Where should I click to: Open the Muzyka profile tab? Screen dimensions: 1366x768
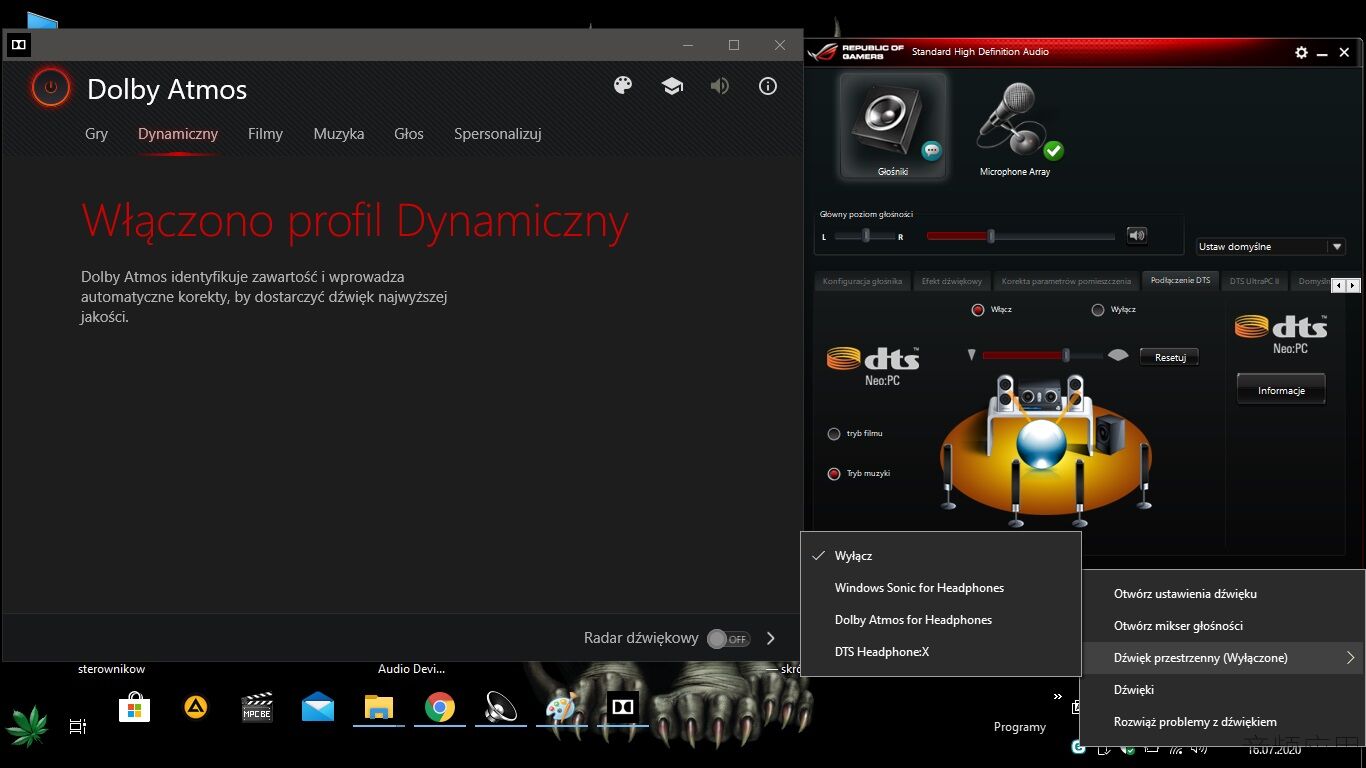coord(339,134)
